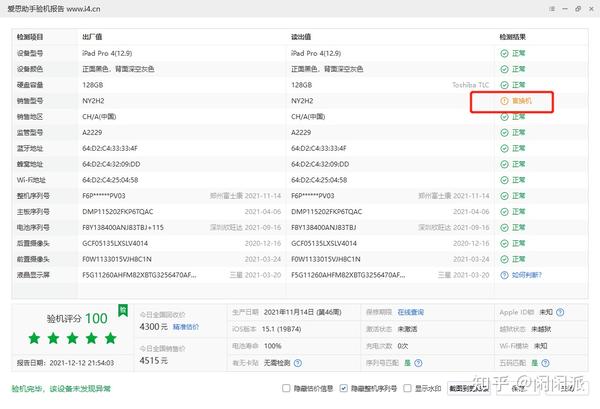Click the green 验 badge on score panel

click(123, 310)
